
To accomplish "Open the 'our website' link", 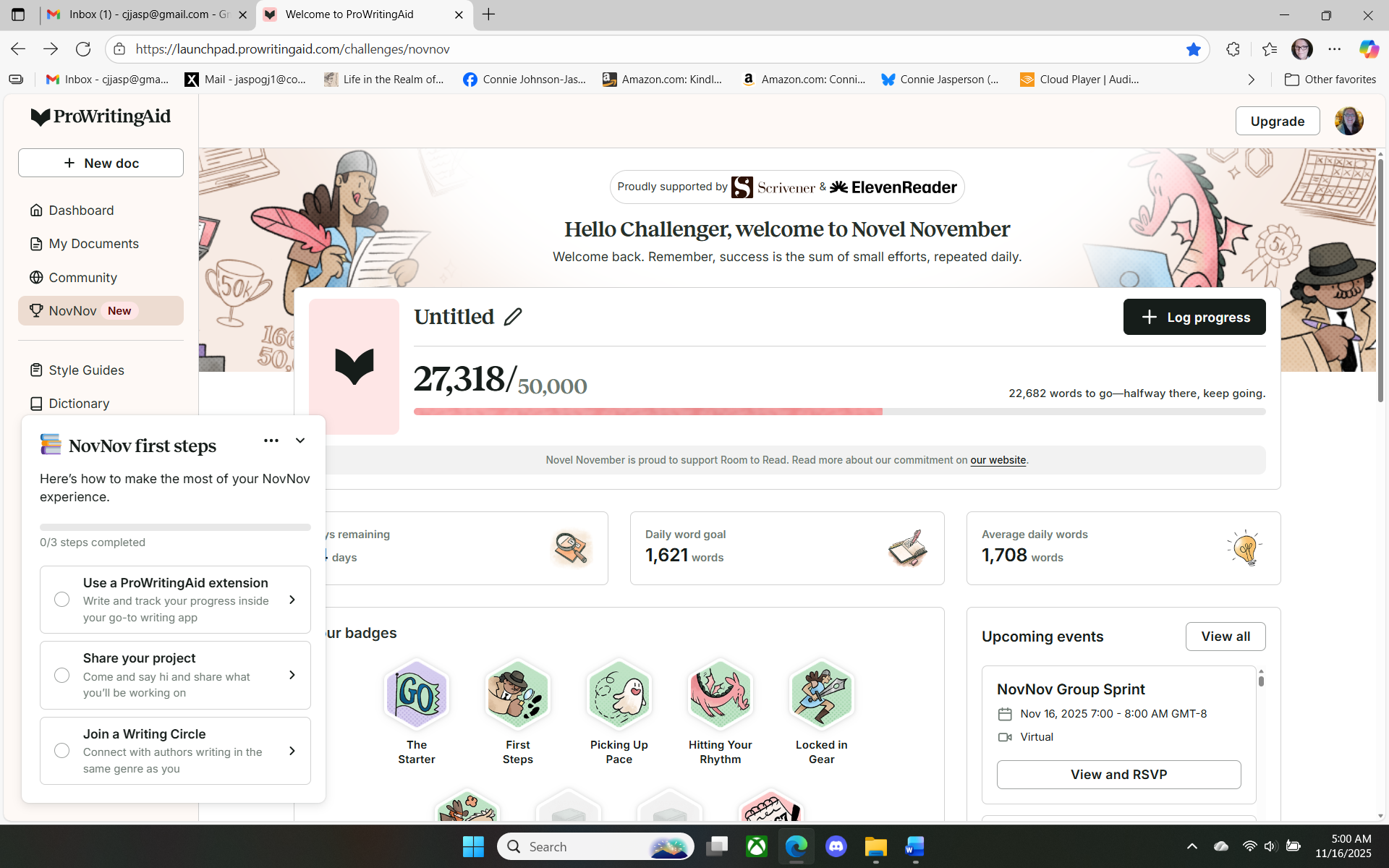I will point(998,460).
